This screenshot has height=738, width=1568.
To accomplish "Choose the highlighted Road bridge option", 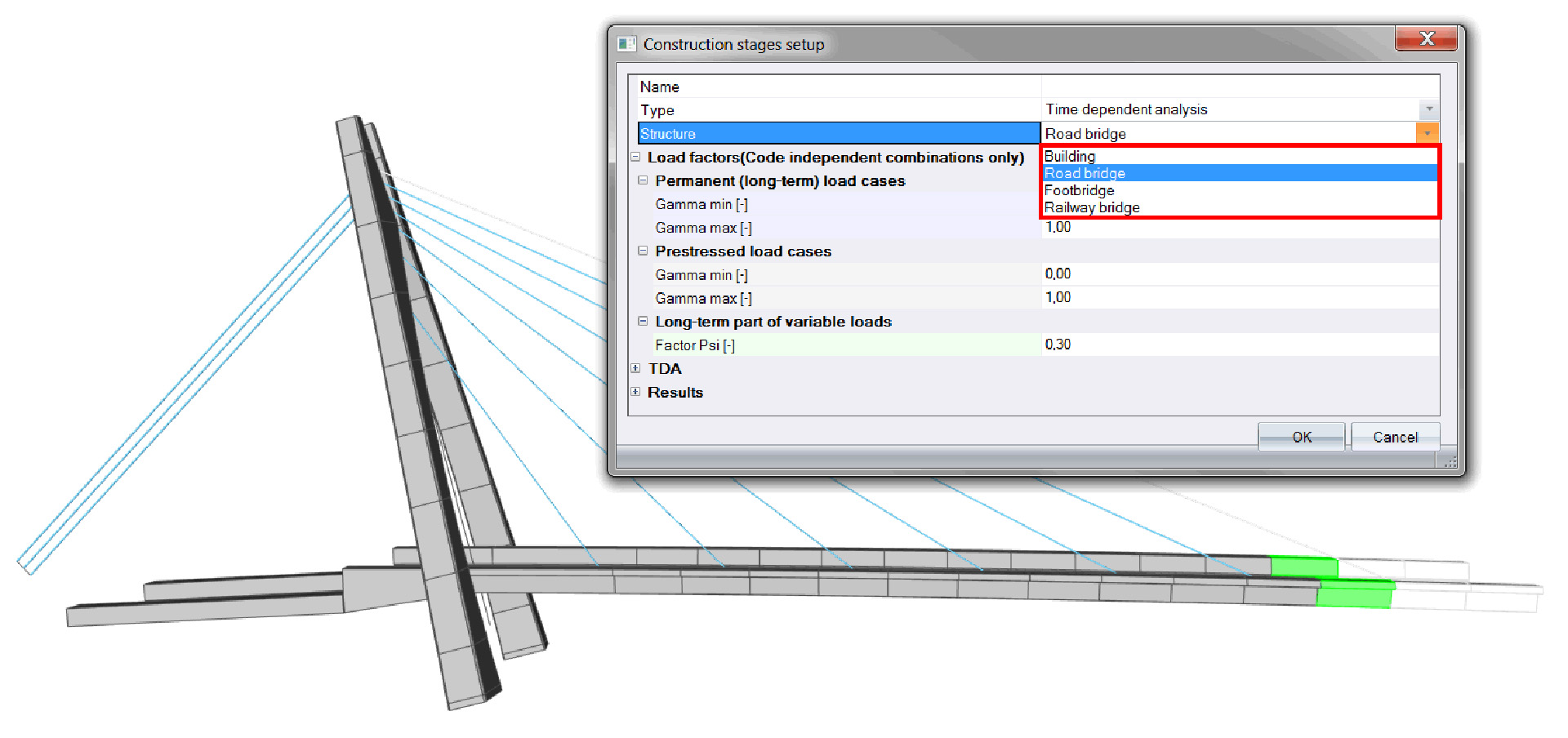I will pos(1085,172).
